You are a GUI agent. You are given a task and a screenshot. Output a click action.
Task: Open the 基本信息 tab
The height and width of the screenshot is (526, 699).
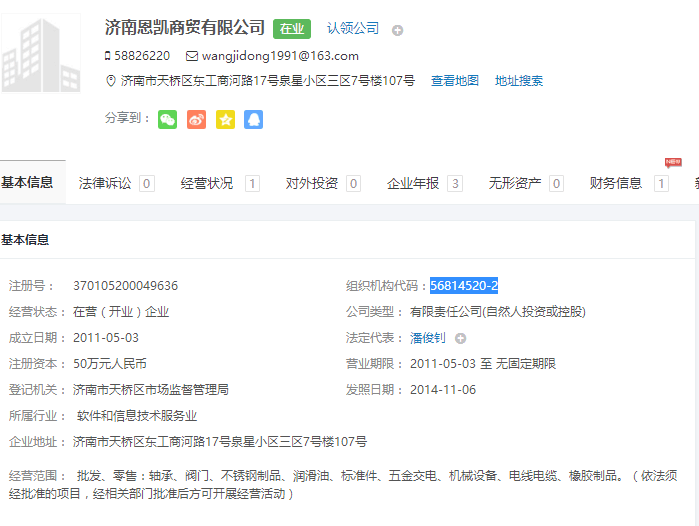(x=28, y=183)
